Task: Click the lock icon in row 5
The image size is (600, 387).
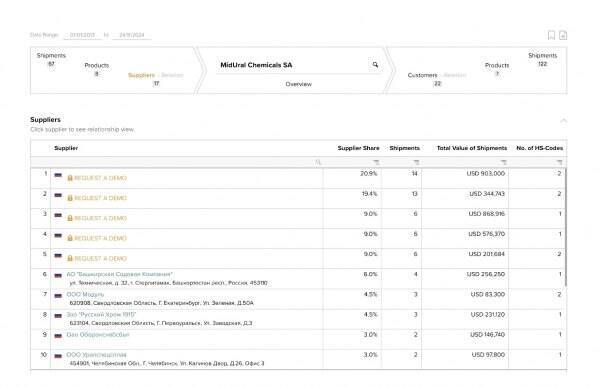Action: (x=70, y=258)
